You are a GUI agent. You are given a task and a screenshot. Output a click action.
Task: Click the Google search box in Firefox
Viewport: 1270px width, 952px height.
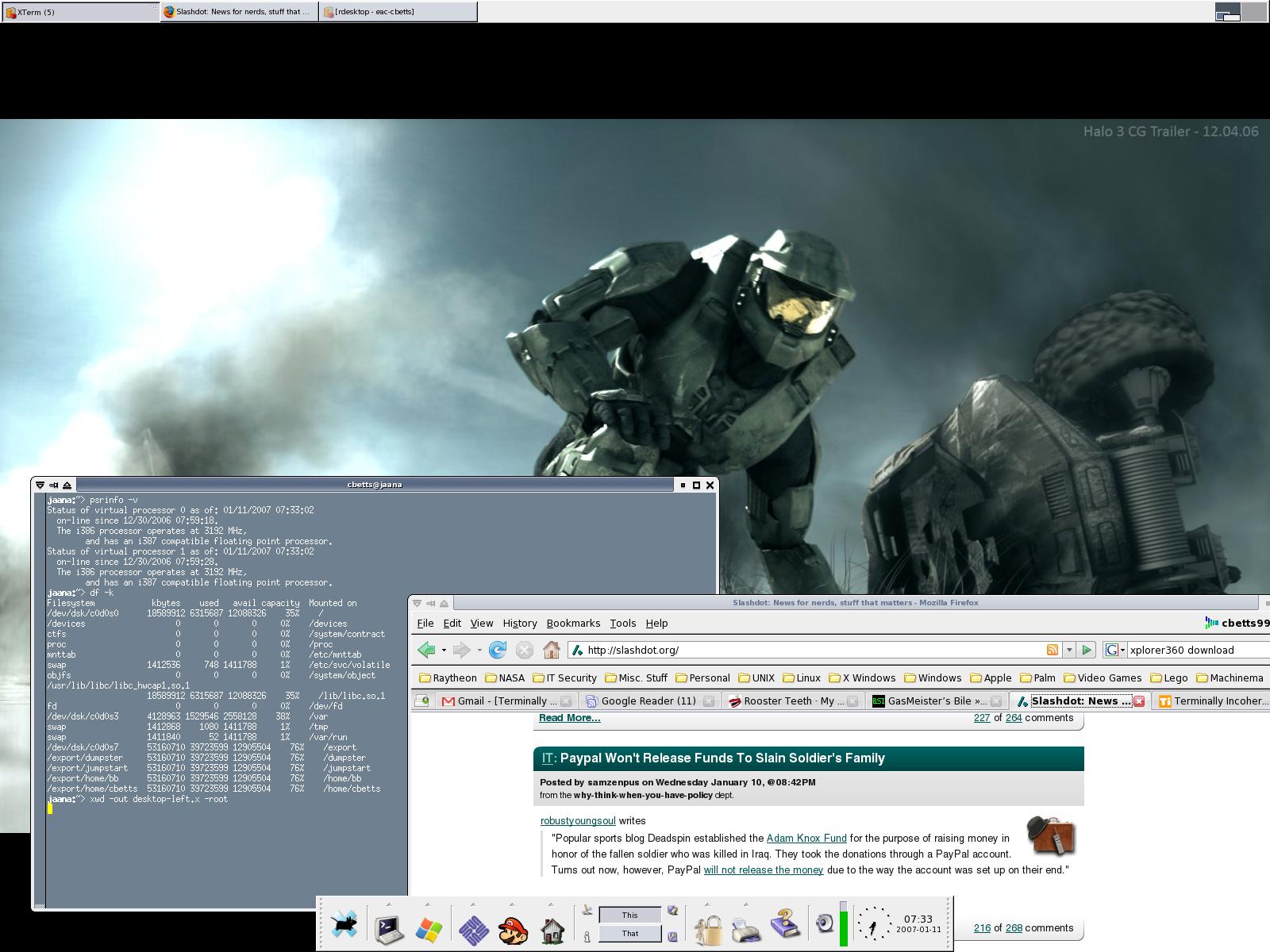click(1199, 650)
